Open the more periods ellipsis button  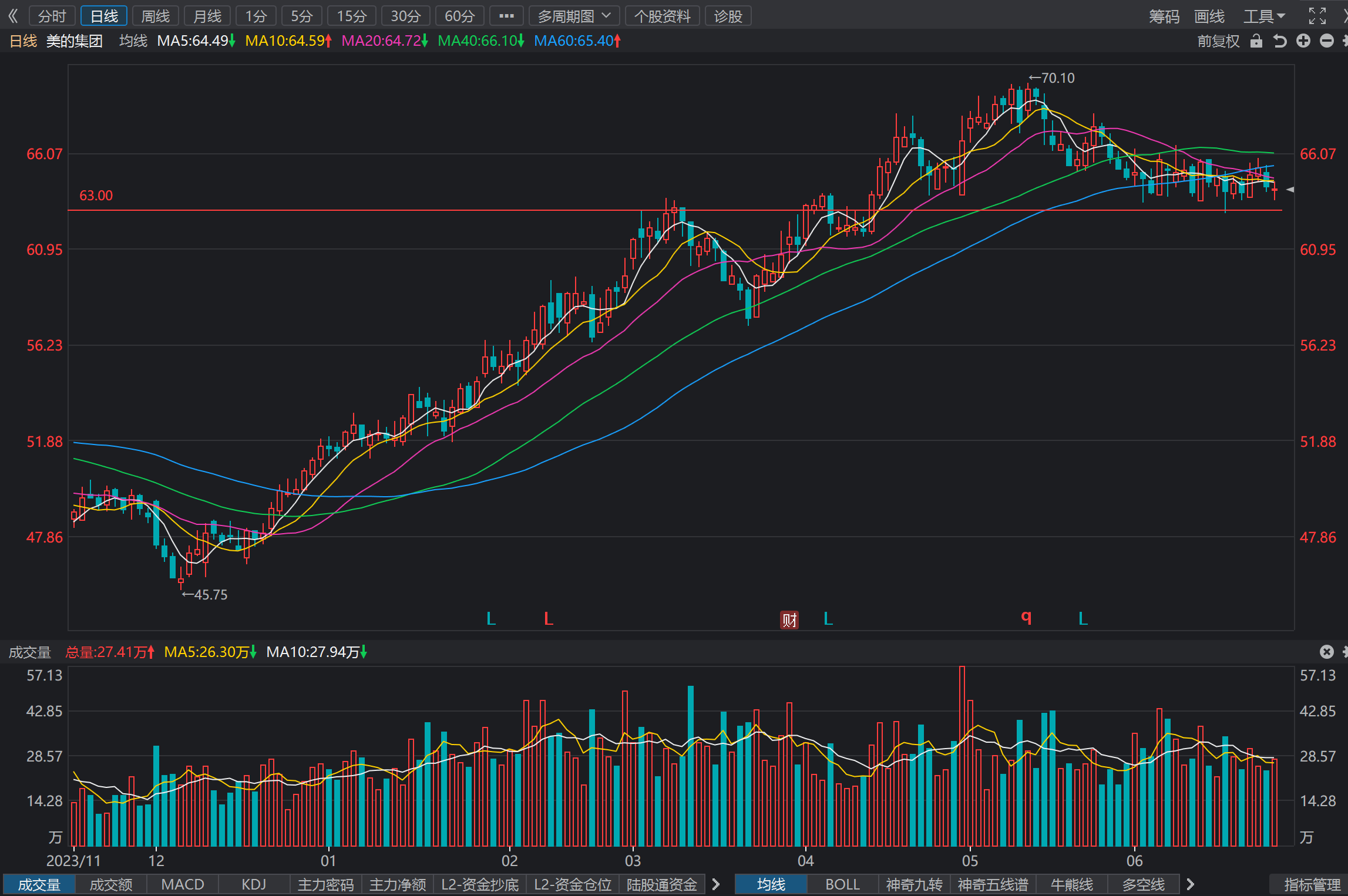point(506,16)
